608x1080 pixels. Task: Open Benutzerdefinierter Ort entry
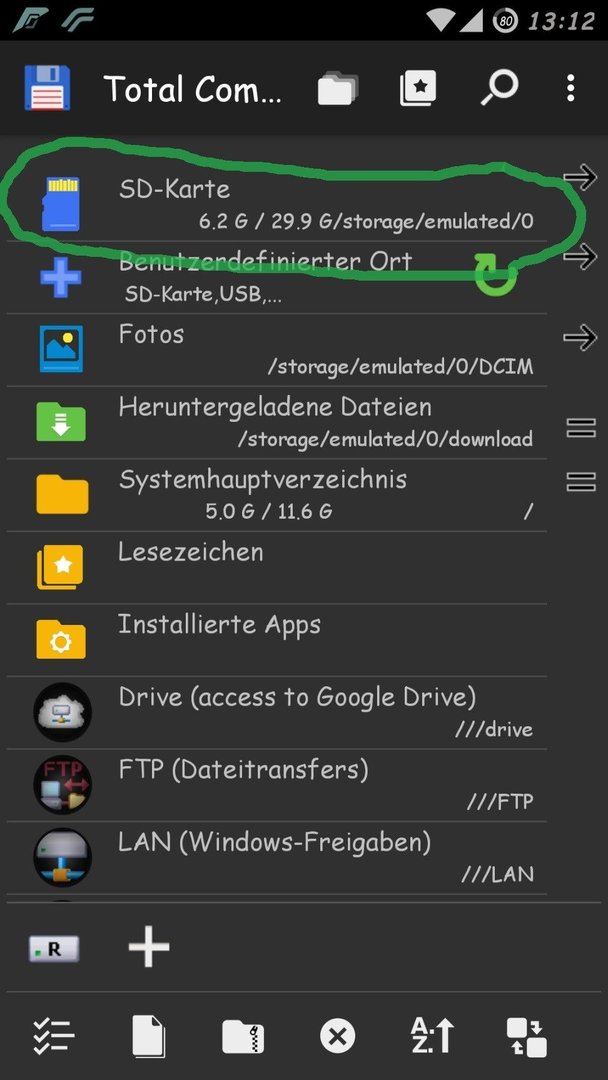coord(277,278)
